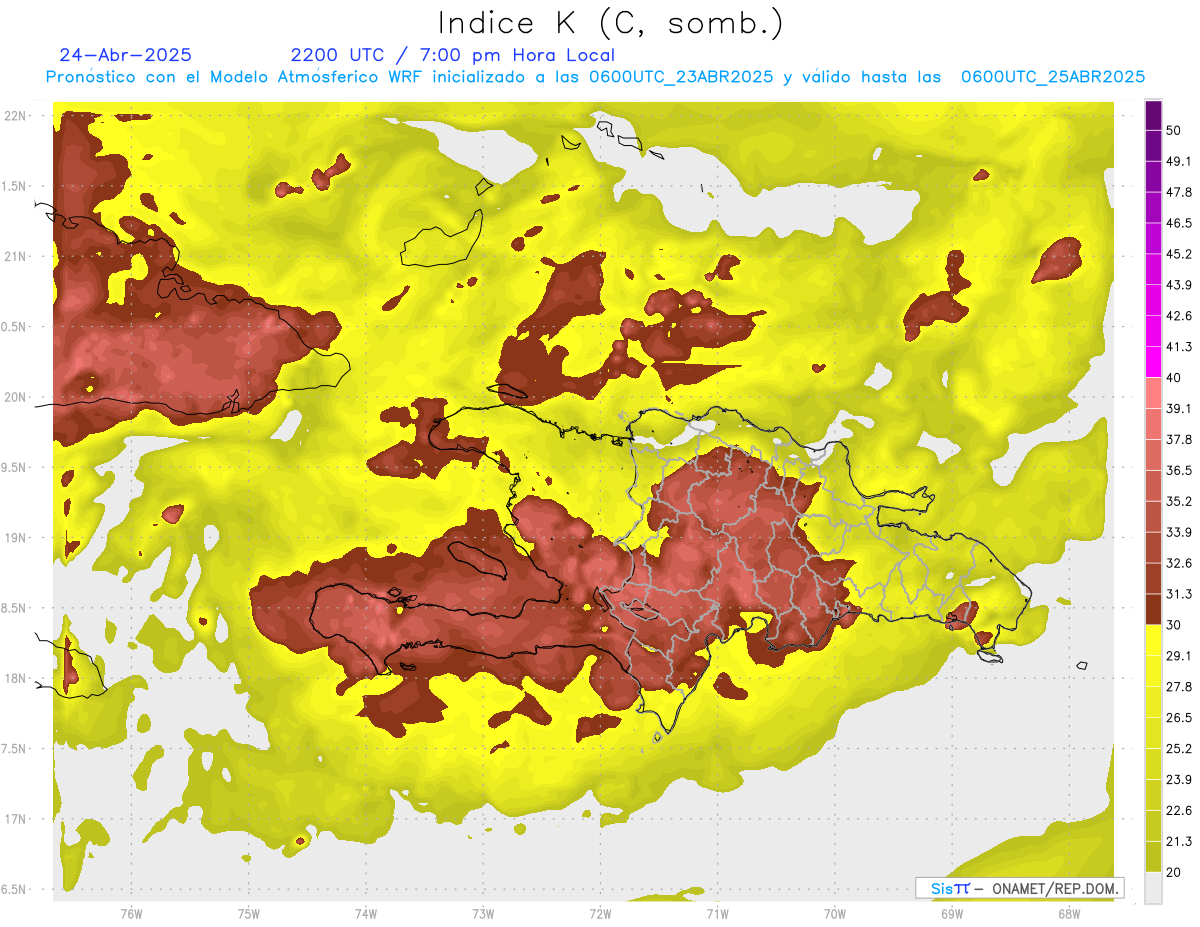Click the '72W' longitude label
This screenshot has width=1200, height=927.
tap(600, 913)
